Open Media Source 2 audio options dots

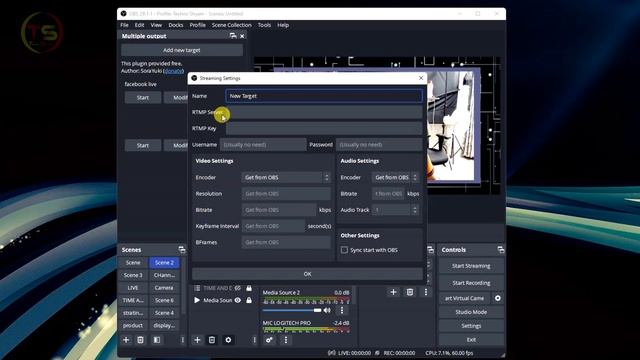(342, 310)
